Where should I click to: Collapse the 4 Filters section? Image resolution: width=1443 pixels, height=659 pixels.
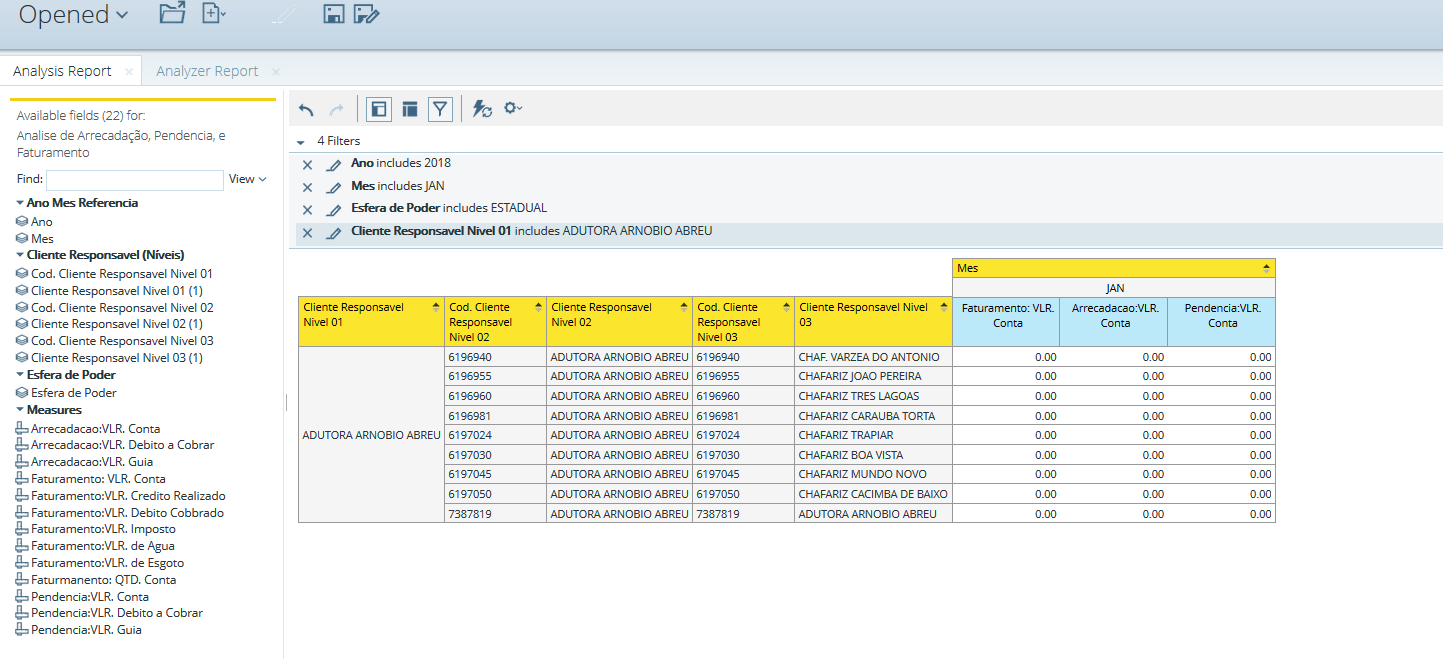pyautogui.click(x=301, y=142)
